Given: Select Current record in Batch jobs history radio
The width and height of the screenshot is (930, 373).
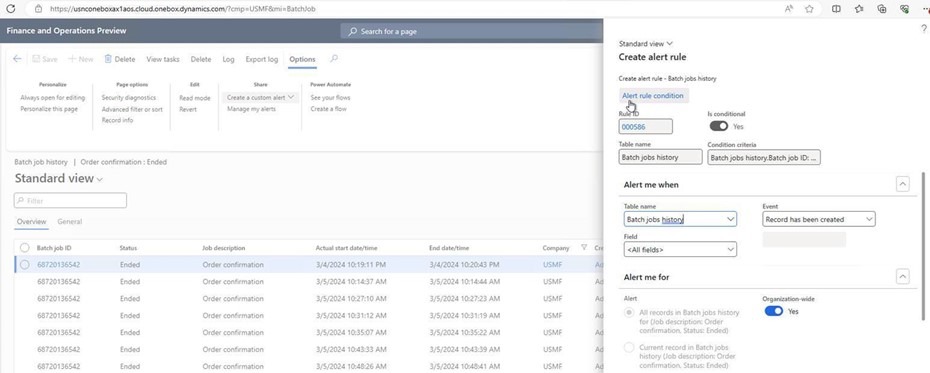Looking at the screenshot, I should 629,347.
